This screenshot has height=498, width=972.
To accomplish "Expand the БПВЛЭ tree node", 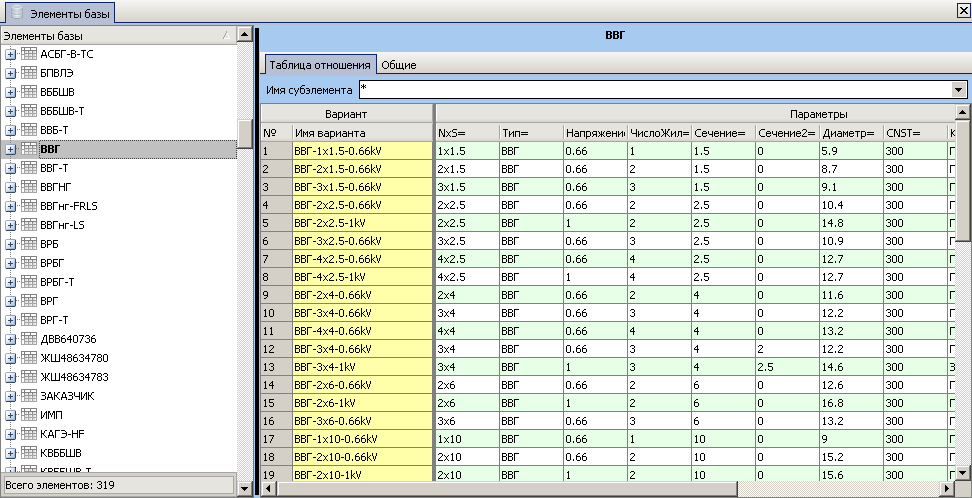I will pos(10,73).
